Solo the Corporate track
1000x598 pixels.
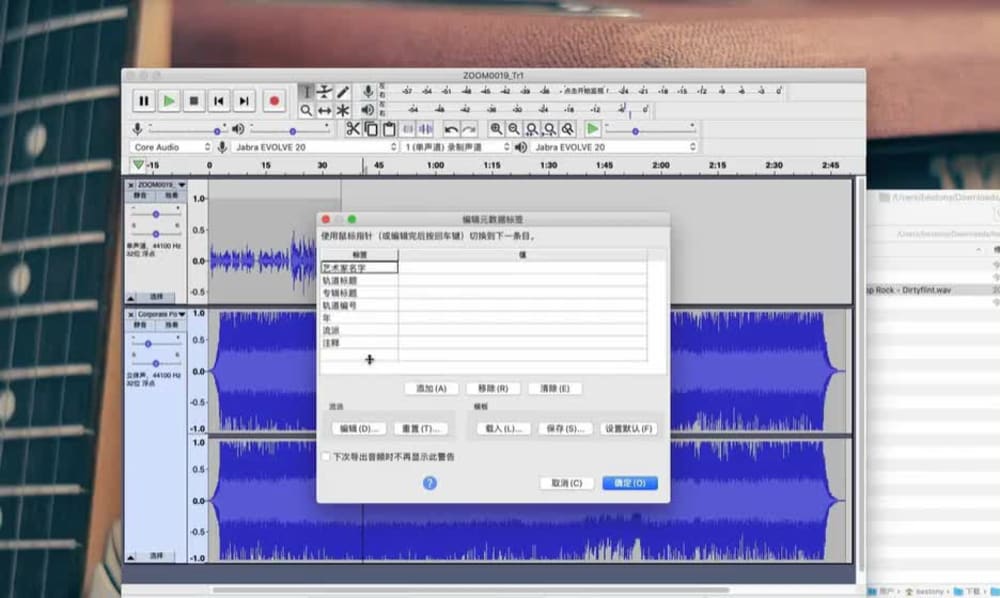(x=172, y=325)
